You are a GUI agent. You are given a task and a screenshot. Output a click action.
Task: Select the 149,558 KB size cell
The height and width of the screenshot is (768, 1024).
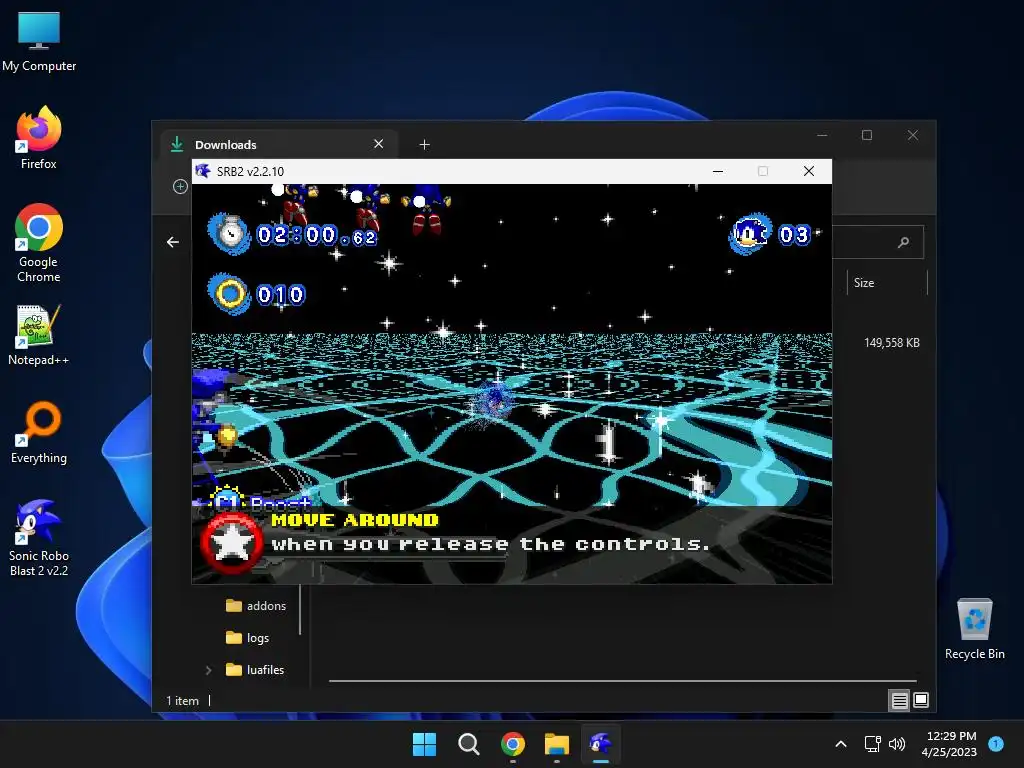[x=891, y=343]
